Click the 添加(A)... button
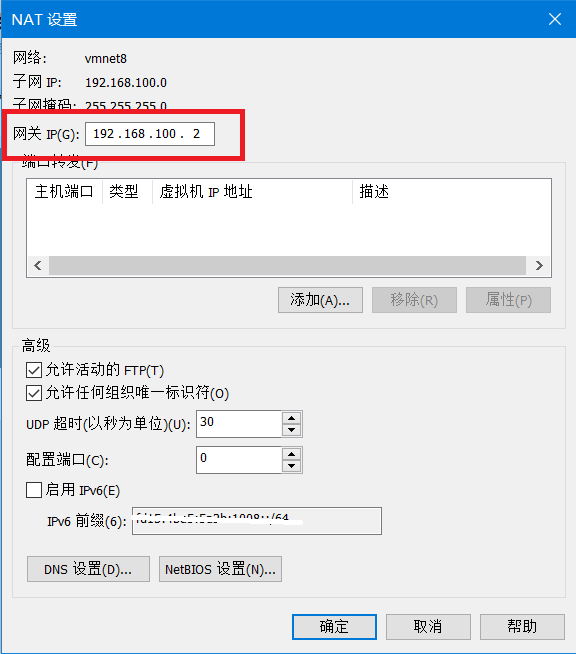 pyautogui.click(x=320, y=300)
